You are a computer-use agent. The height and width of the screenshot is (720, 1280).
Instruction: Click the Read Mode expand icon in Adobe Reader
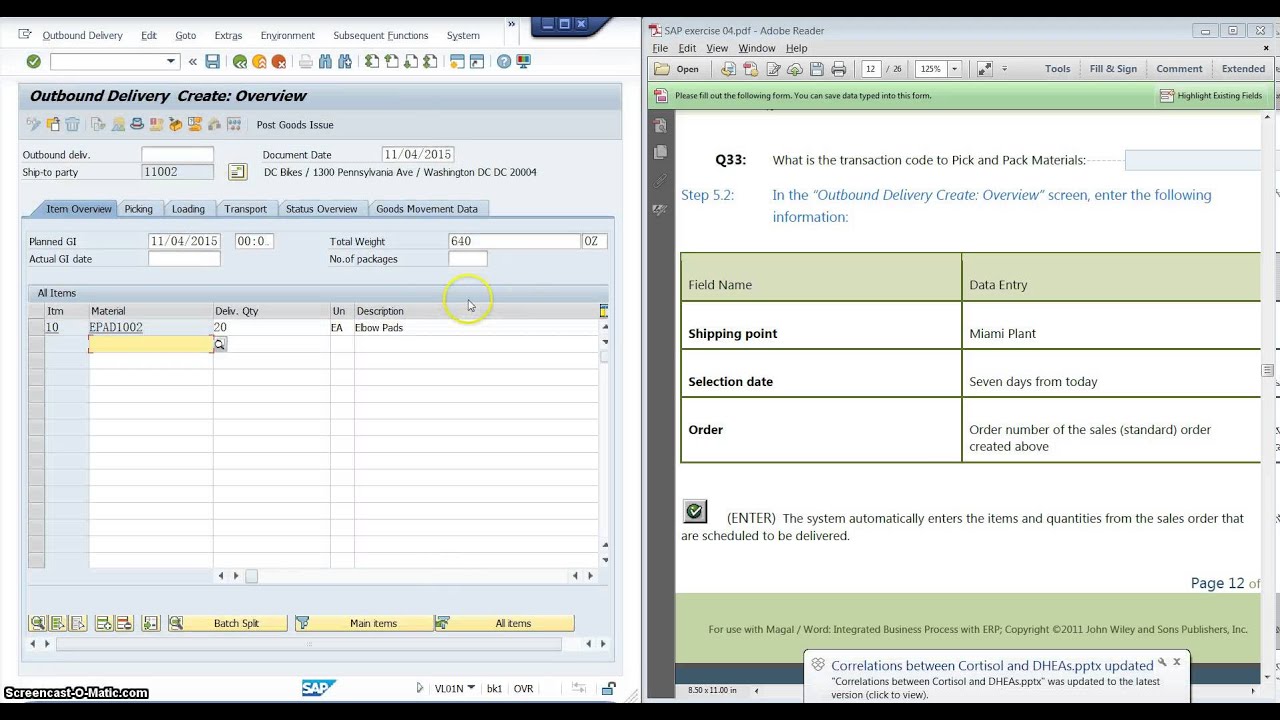pyautogui.click(x=984, y=69)
